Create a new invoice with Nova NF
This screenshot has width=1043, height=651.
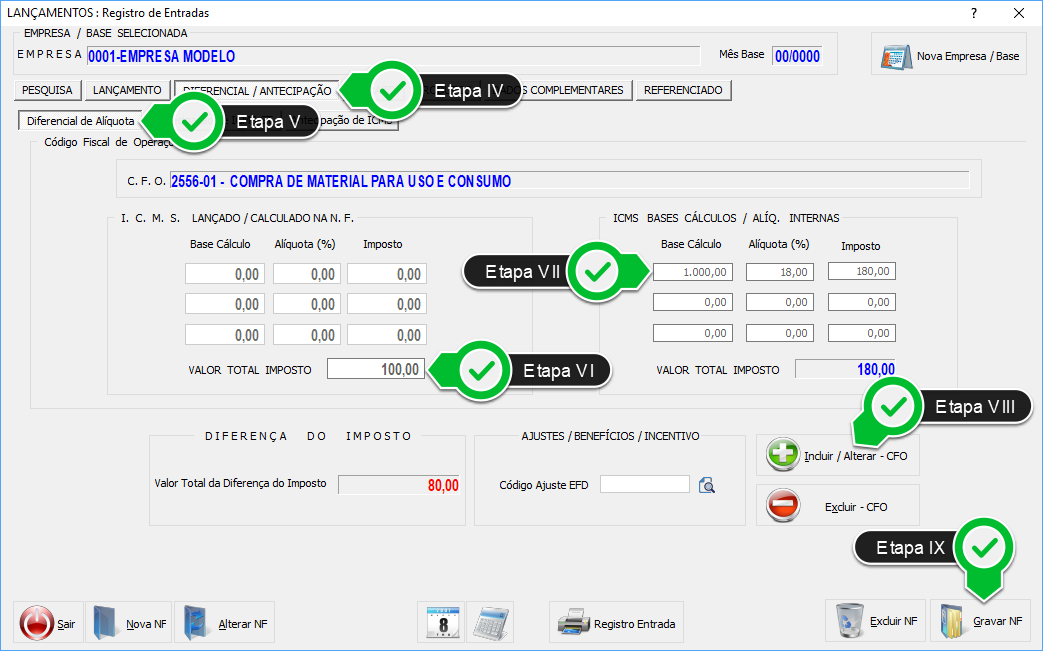[x=128, y=623]
